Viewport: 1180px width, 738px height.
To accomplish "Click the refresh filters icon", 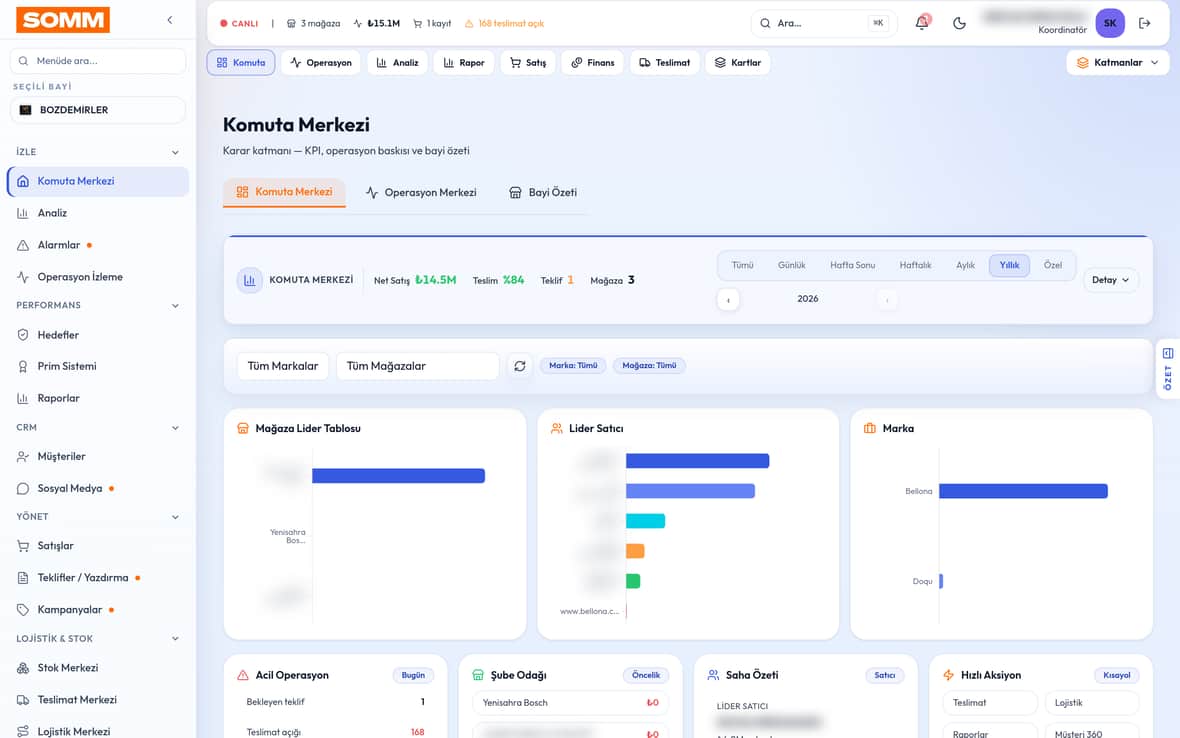I will (x=519, y=366).
